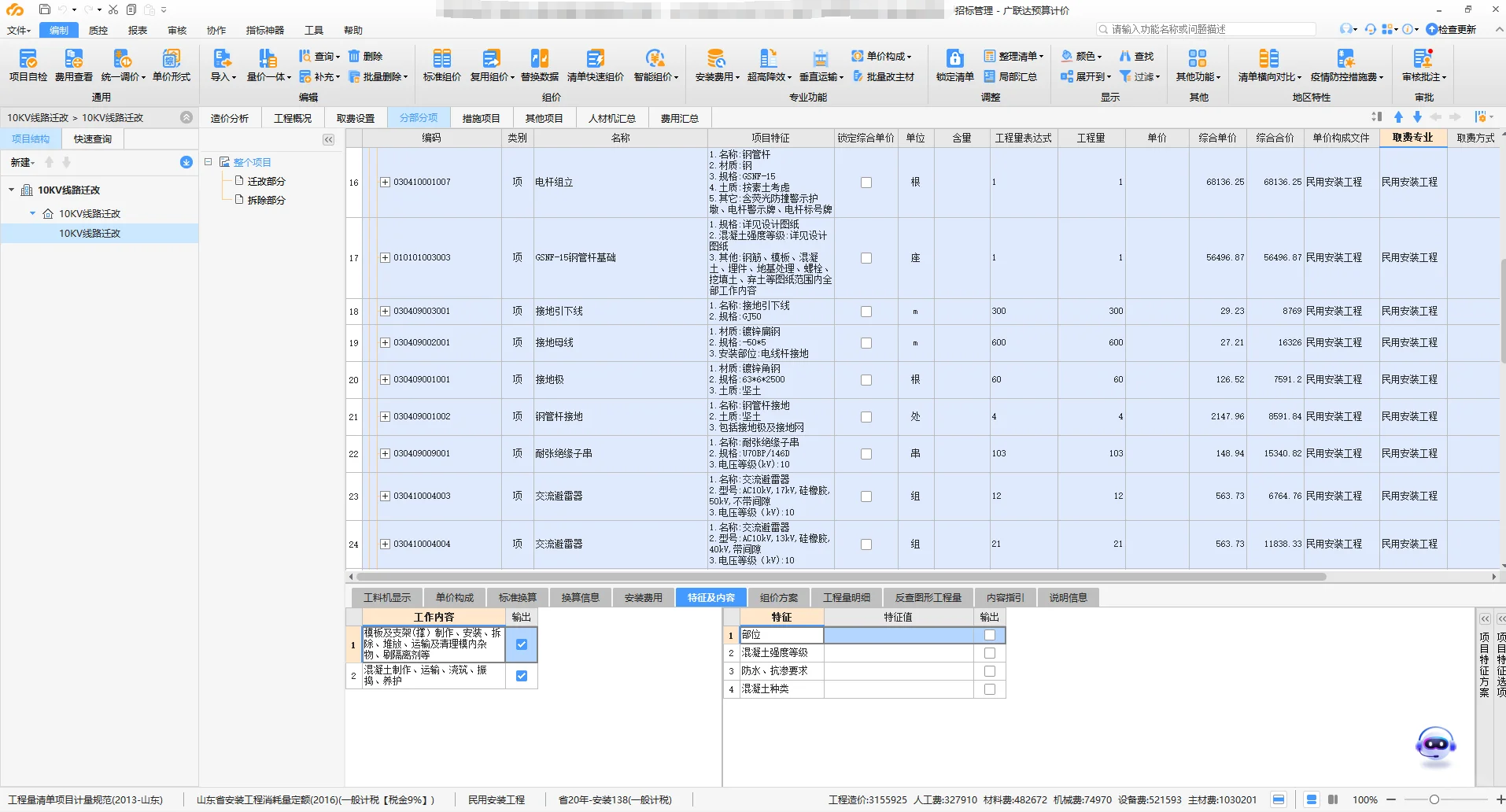Image resolution: width=1506 pixels, height=812 pixels.
Task: Click the 批量改主材 batch material icon
Action: pyautogui.click(x=884, y=76)
